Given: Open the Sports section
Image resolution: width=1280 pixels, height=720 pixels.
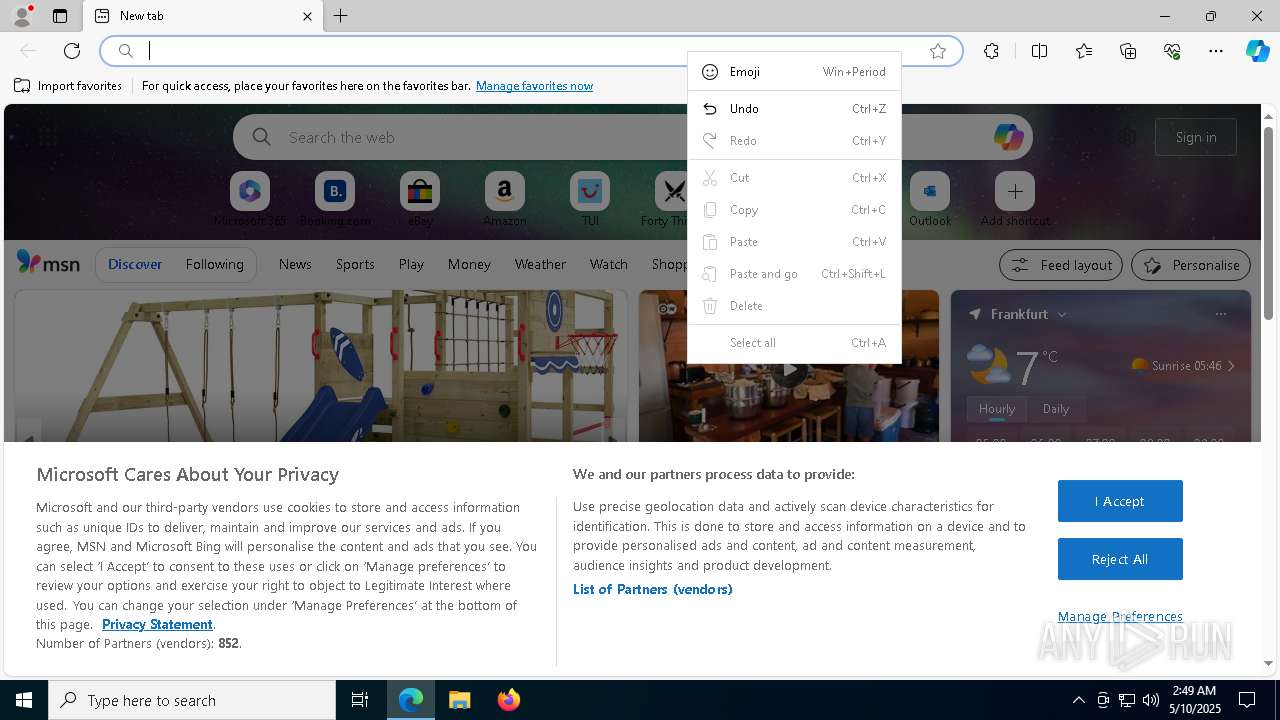Looking at the screenshot, I should click(x=355, y=264).
